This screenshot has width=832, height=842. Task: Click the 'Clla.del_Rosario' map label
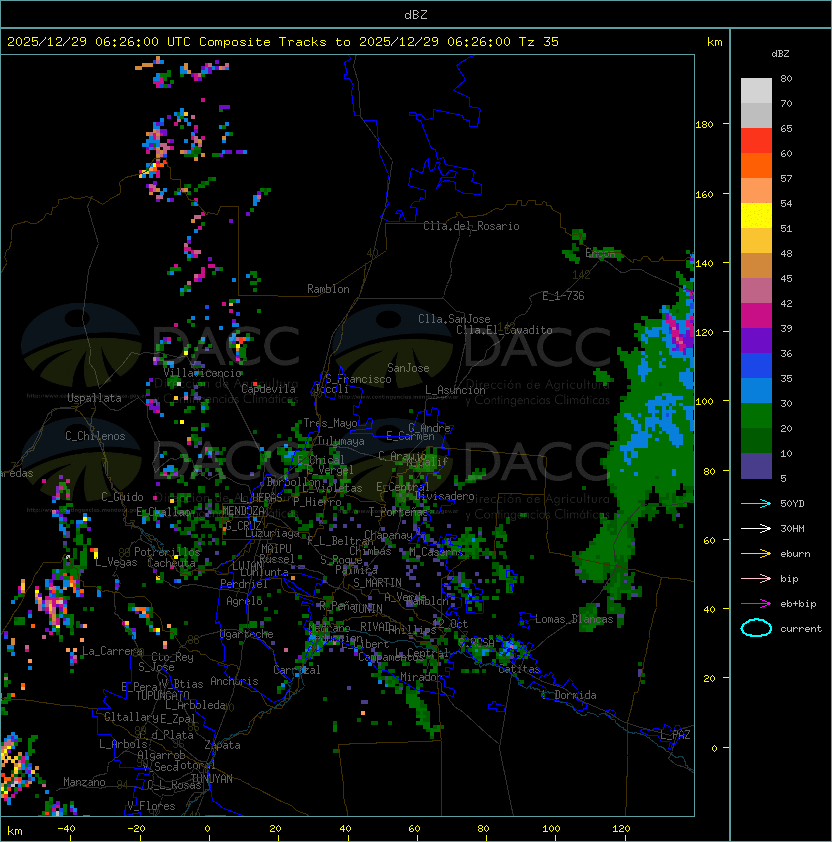pyautogui.click(x=471, y=226)
